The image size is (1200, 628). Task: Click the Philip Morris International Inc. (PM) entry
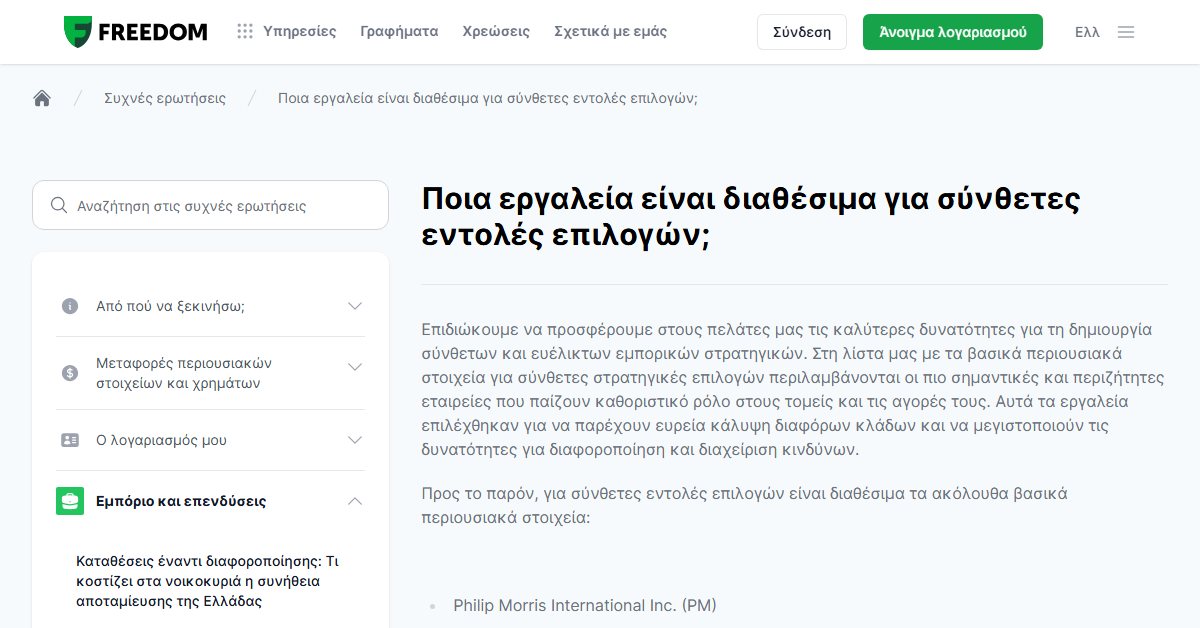coord(585,606)
